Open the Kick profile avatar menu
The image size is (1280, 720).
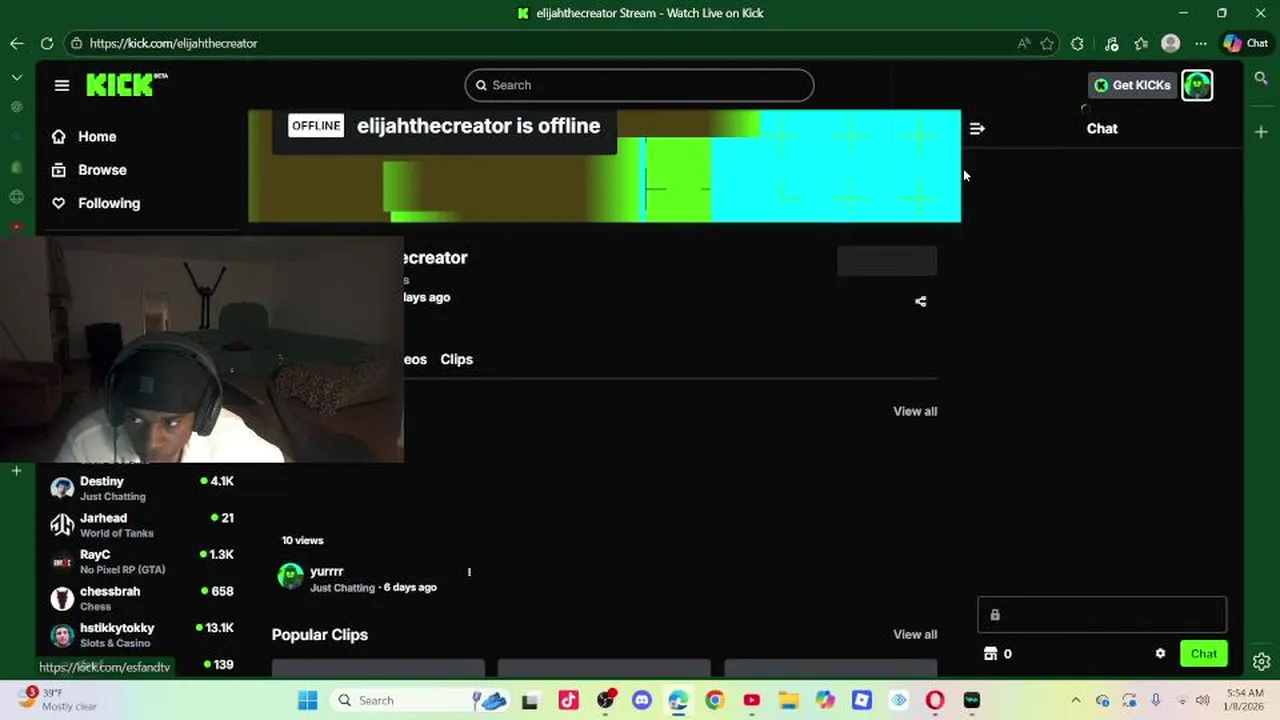1197,85
